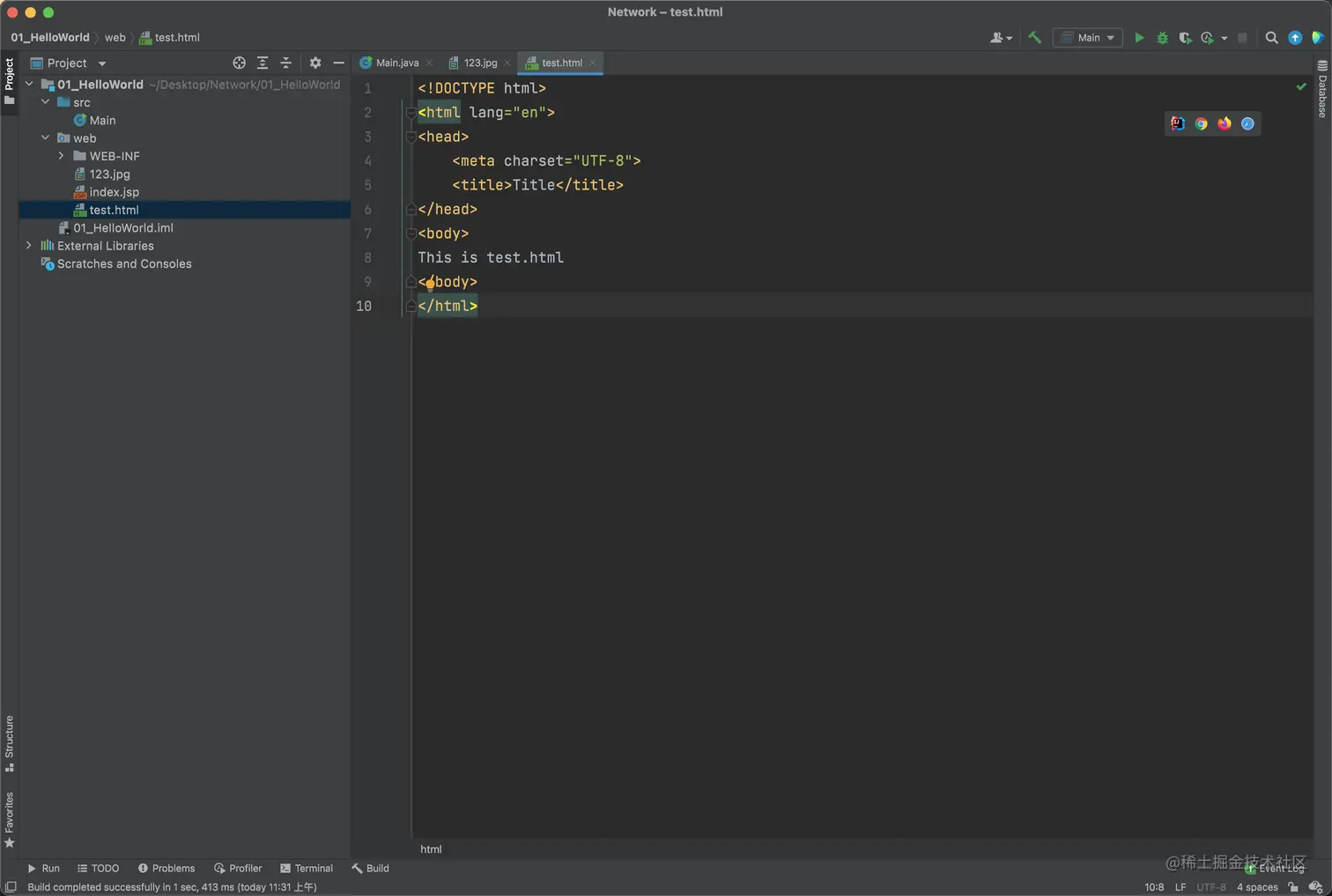Fold the html tag on line 2
The height and width of the screenshot is (896, 1332).
[x=411, y=113]
